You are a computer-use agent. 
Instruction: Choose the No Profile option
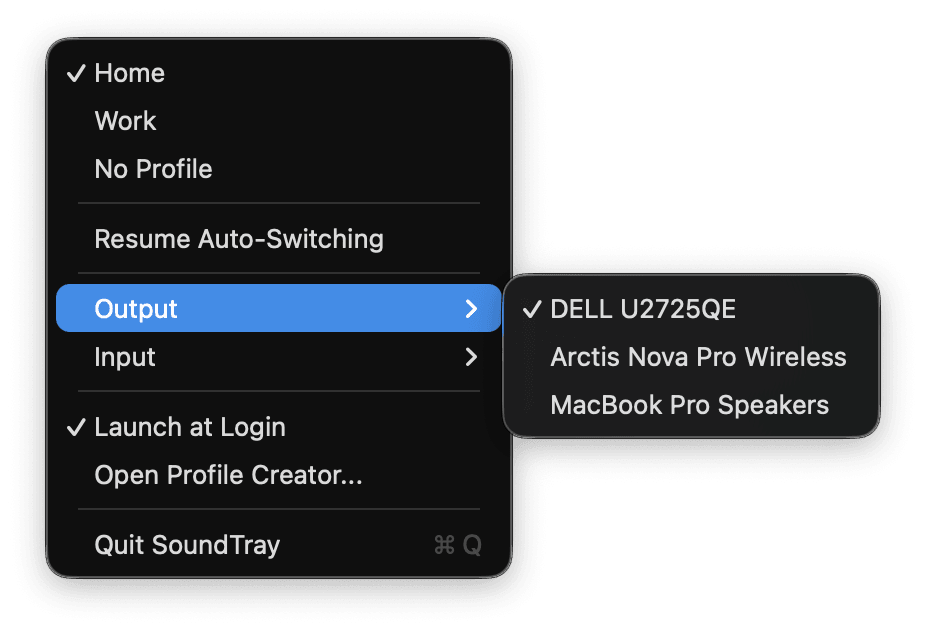click(278, 169)
